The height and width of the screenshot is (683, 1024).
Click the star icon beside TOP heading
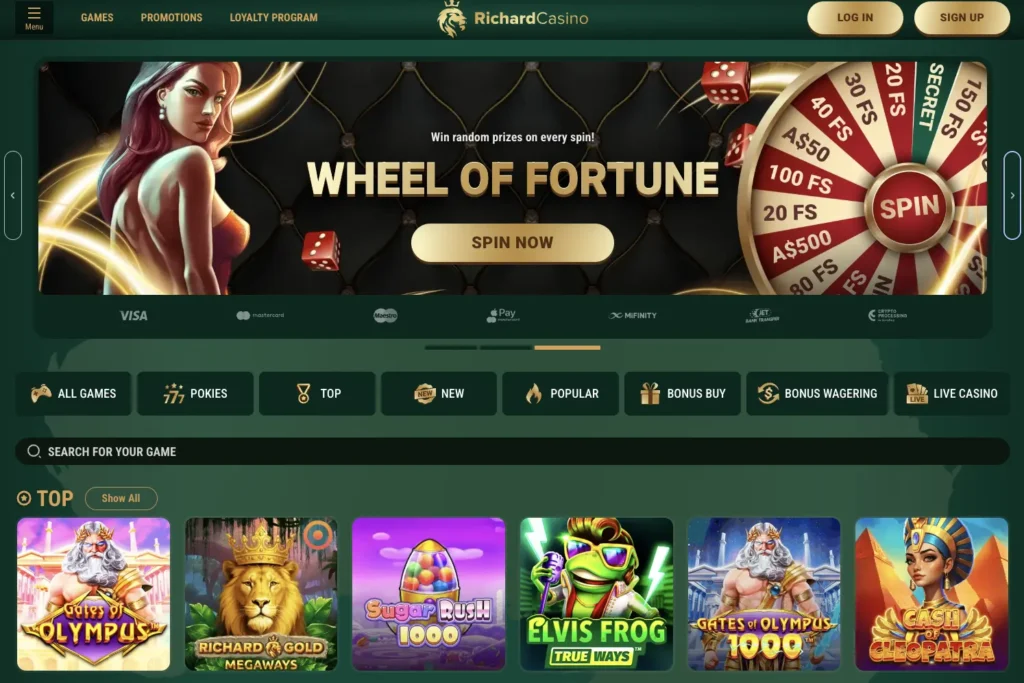point(24,498)
